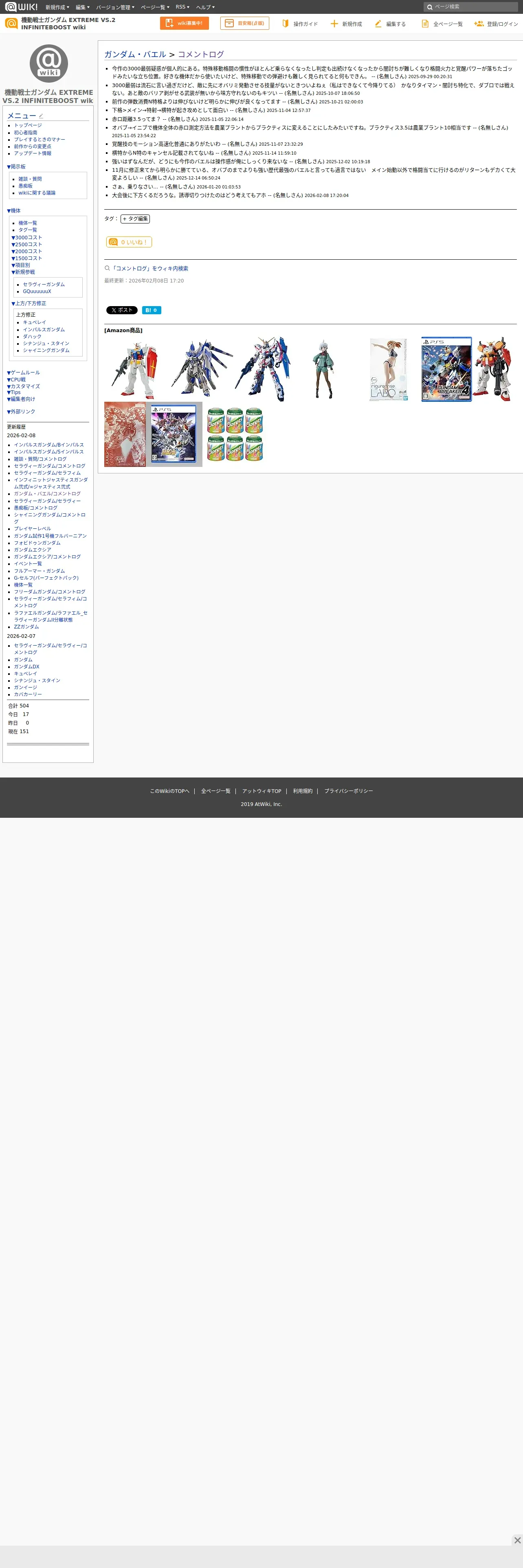Click the 登録/ログイン user icon
523x1568 pixels.
coord(479,23)
